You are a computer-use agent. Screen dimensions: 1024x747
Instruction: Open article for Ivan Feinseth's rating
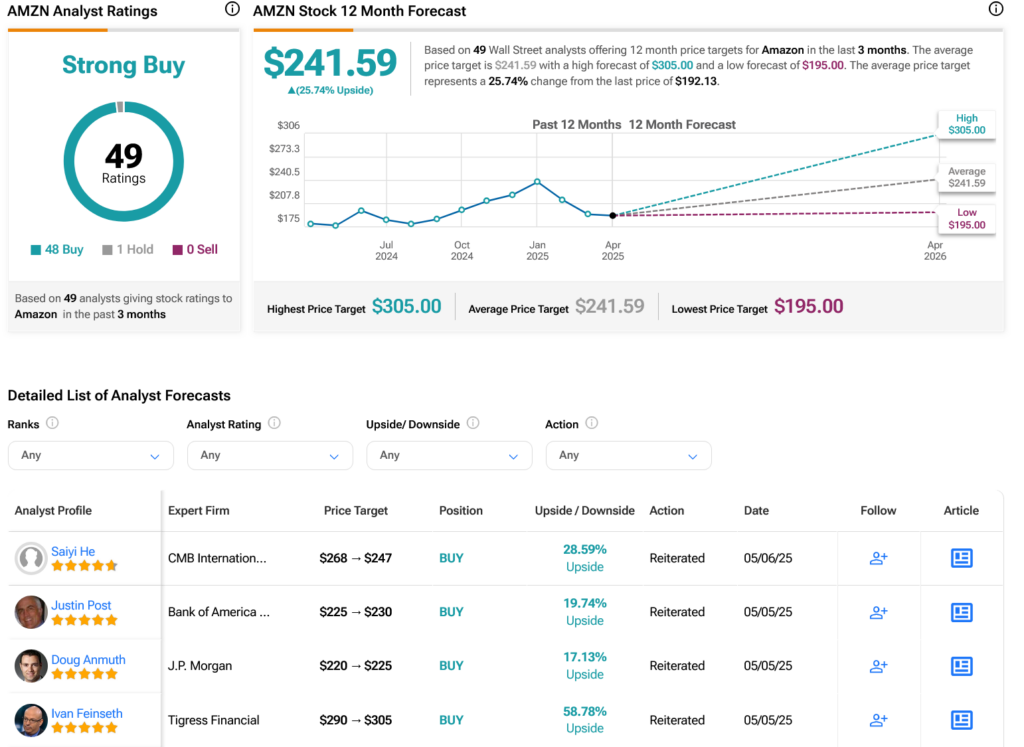(961, 720)
